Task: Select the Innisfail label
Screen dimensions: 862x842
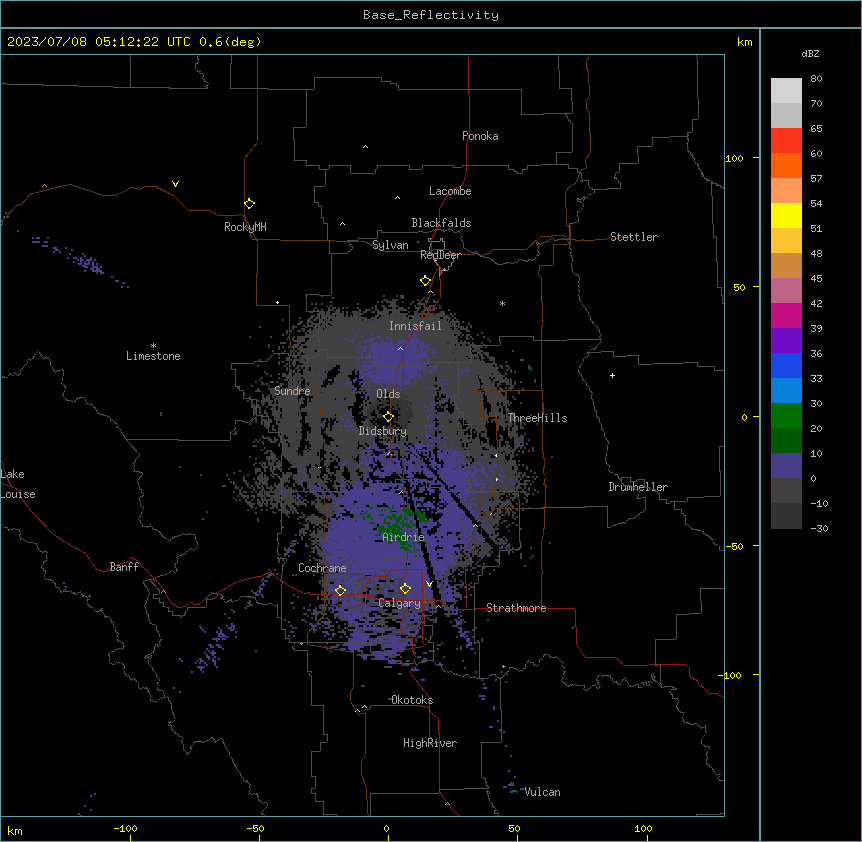Action: (x=415, y=326)
